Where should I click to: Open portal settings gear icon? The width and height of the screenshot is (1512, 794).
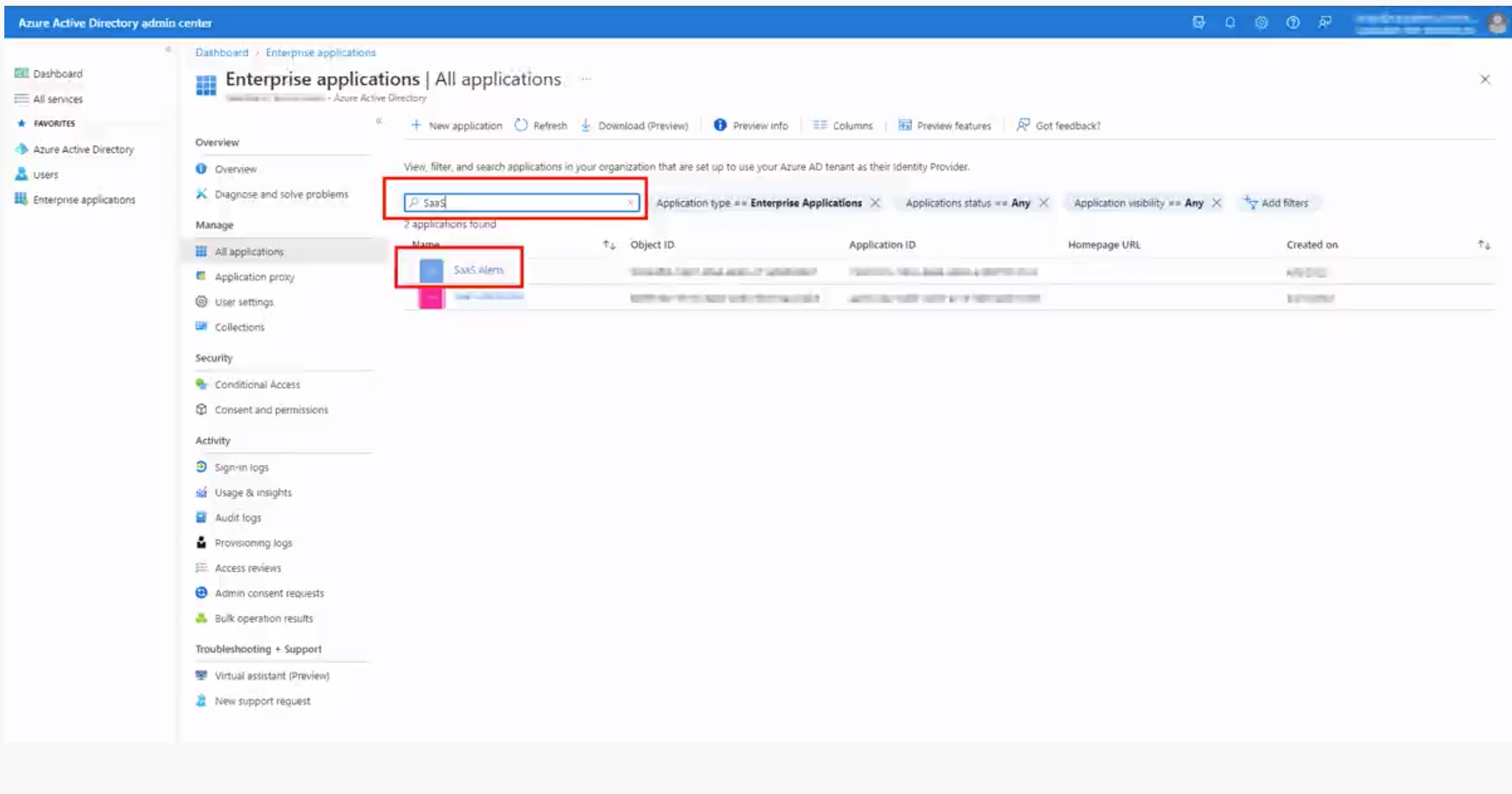(x=1261, y=22)
